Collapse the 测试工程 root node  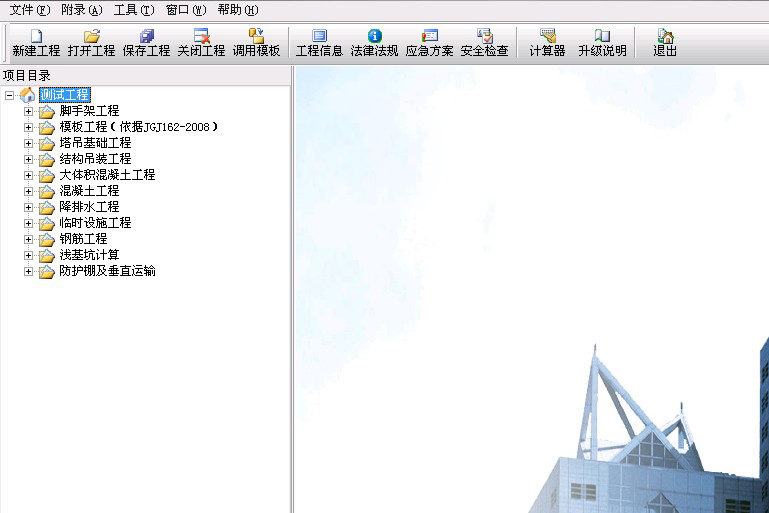coord(9,95)
